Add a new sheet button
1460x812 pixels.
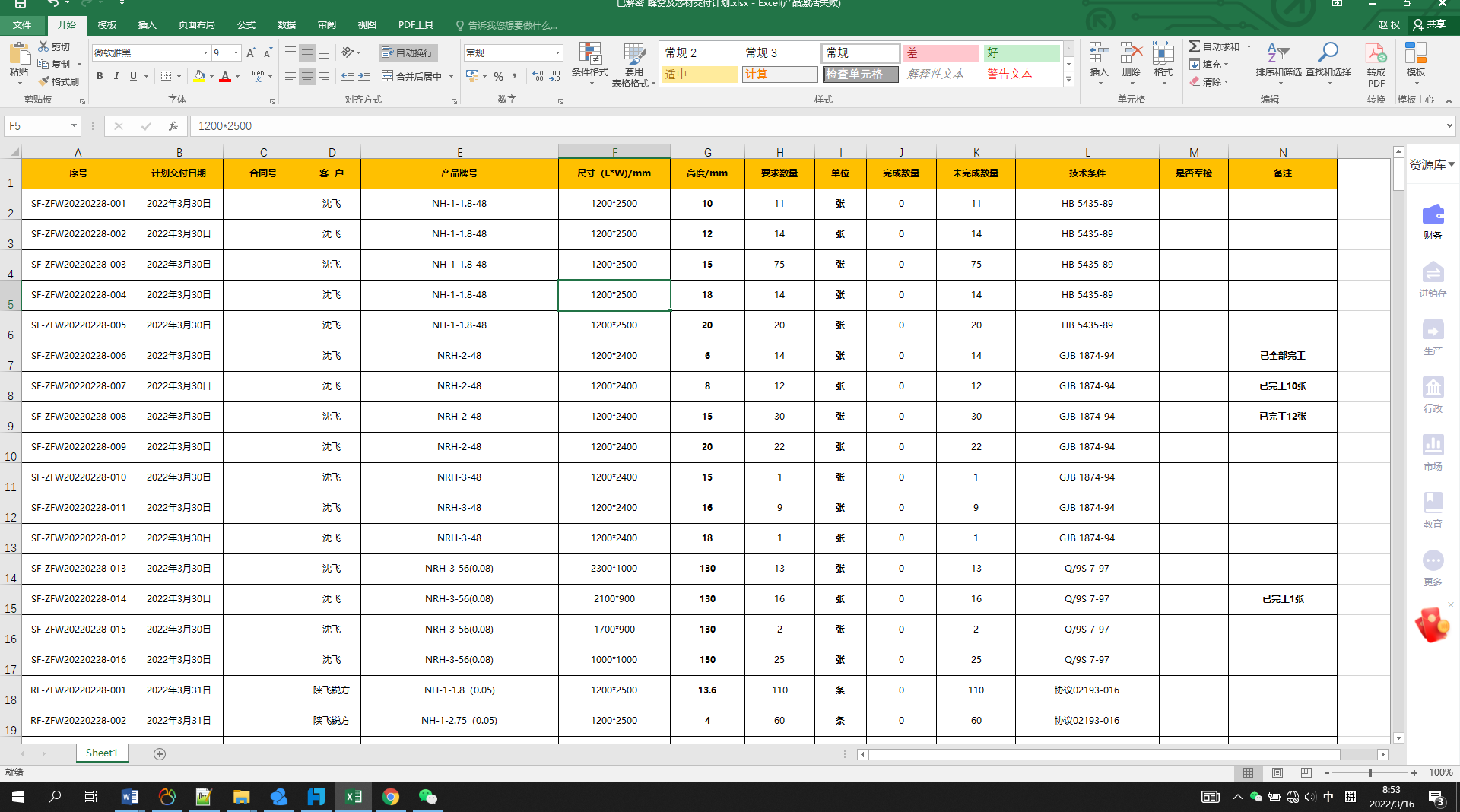pos(160,754)
